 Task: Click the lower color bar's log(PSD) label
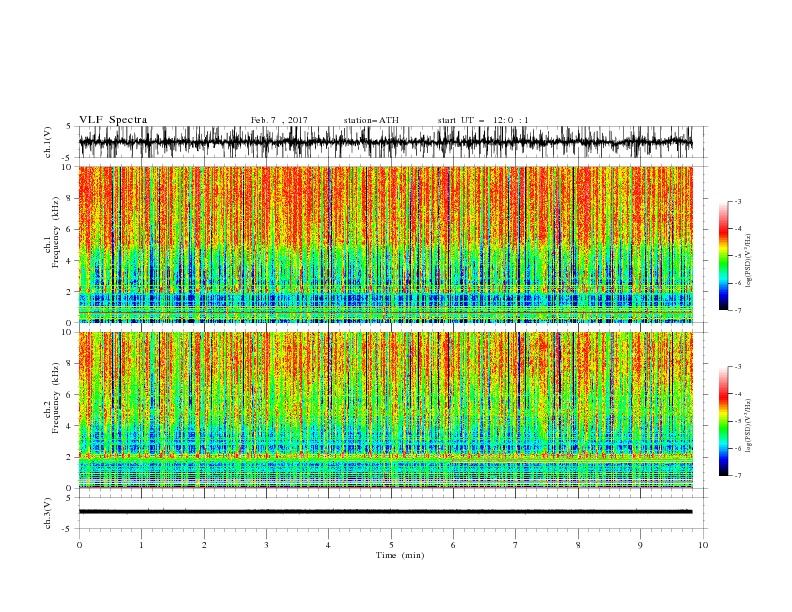click(x=750, y=426)
